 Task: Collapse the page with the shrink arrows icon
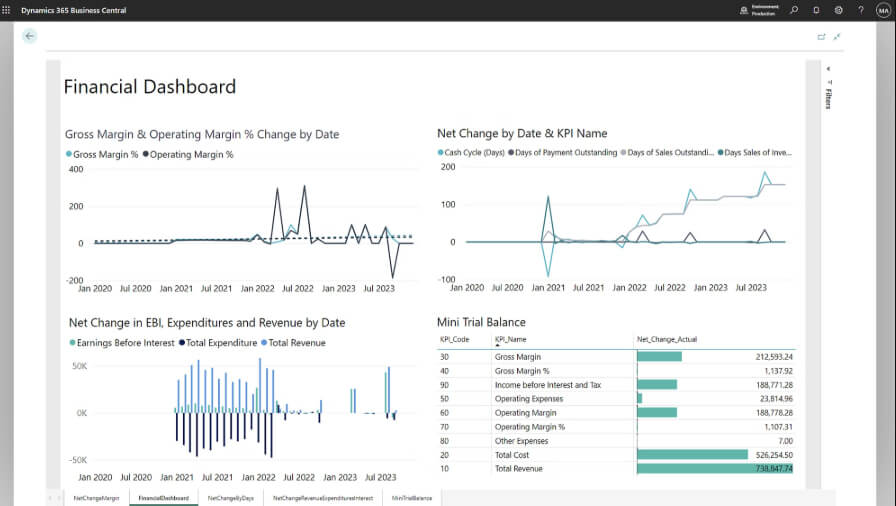point(837,37)
